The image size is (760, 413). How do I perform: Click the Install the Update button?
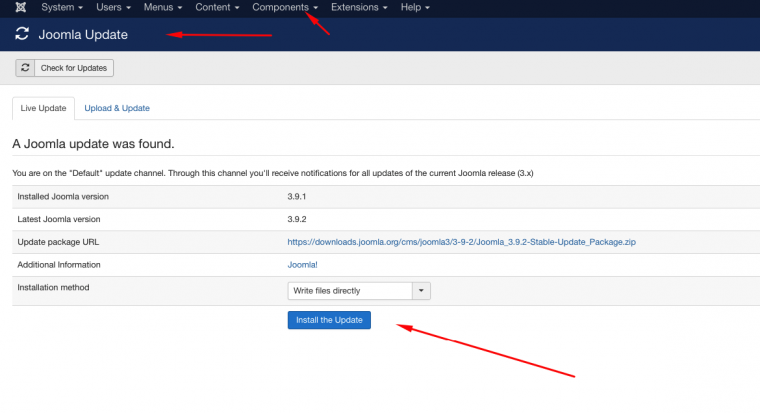tap(329, 320)
